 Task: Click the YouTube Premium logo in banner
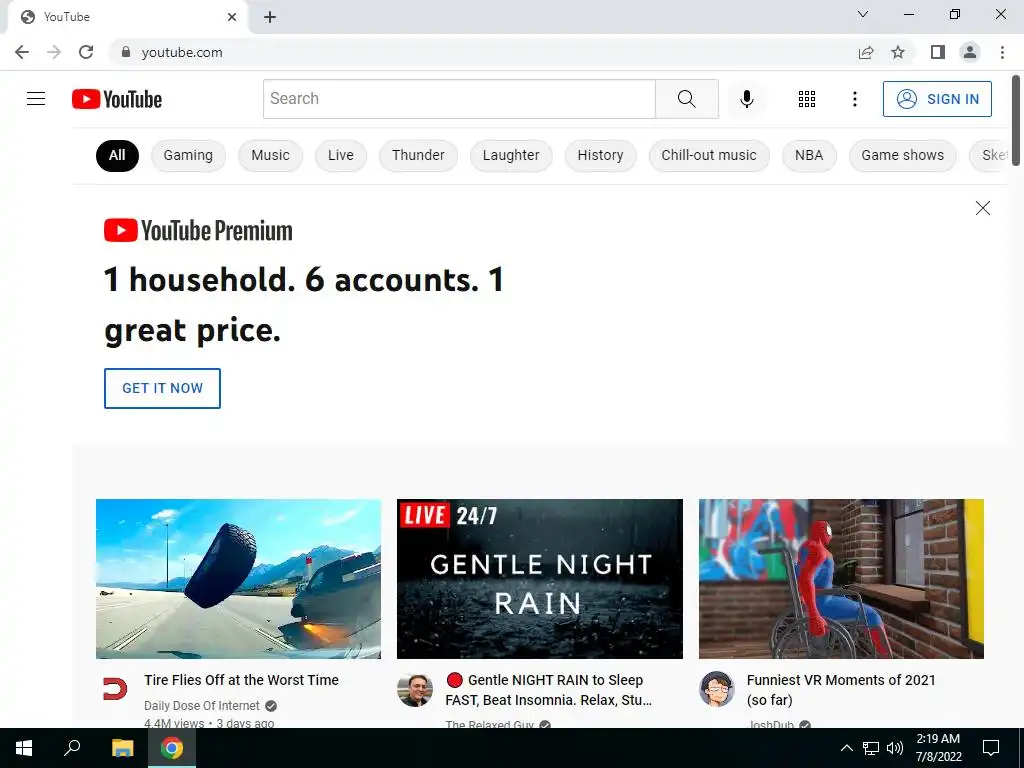[x=198, y=231]
